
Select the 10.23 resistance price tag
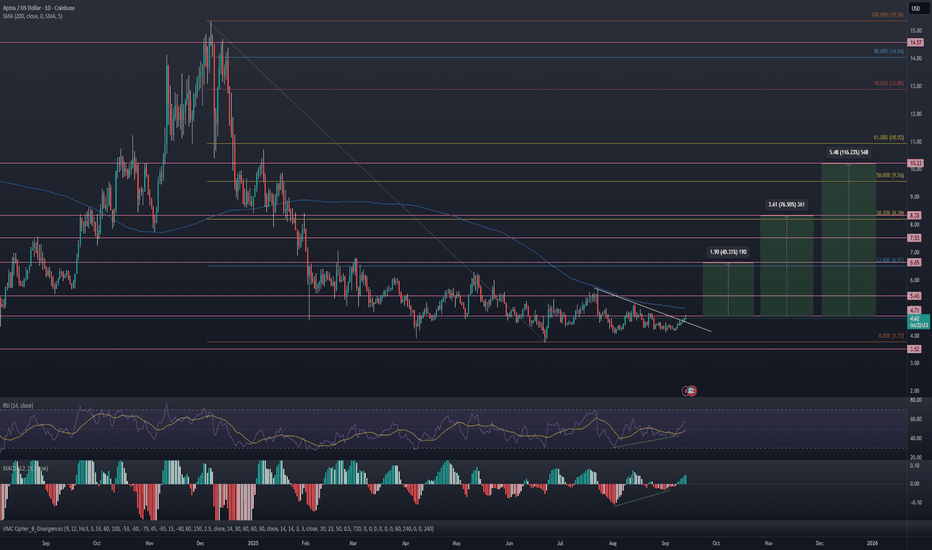point(915,163)
